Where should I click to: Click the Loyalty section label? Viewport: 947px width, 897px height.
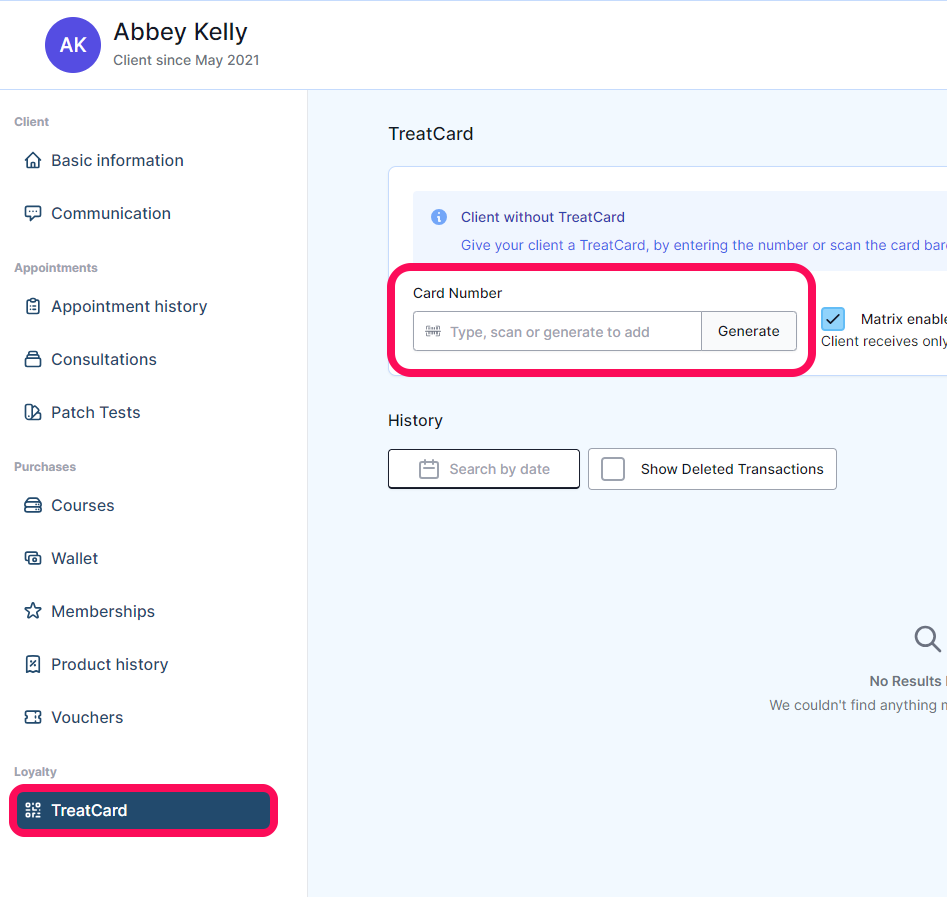click(36, 772)
